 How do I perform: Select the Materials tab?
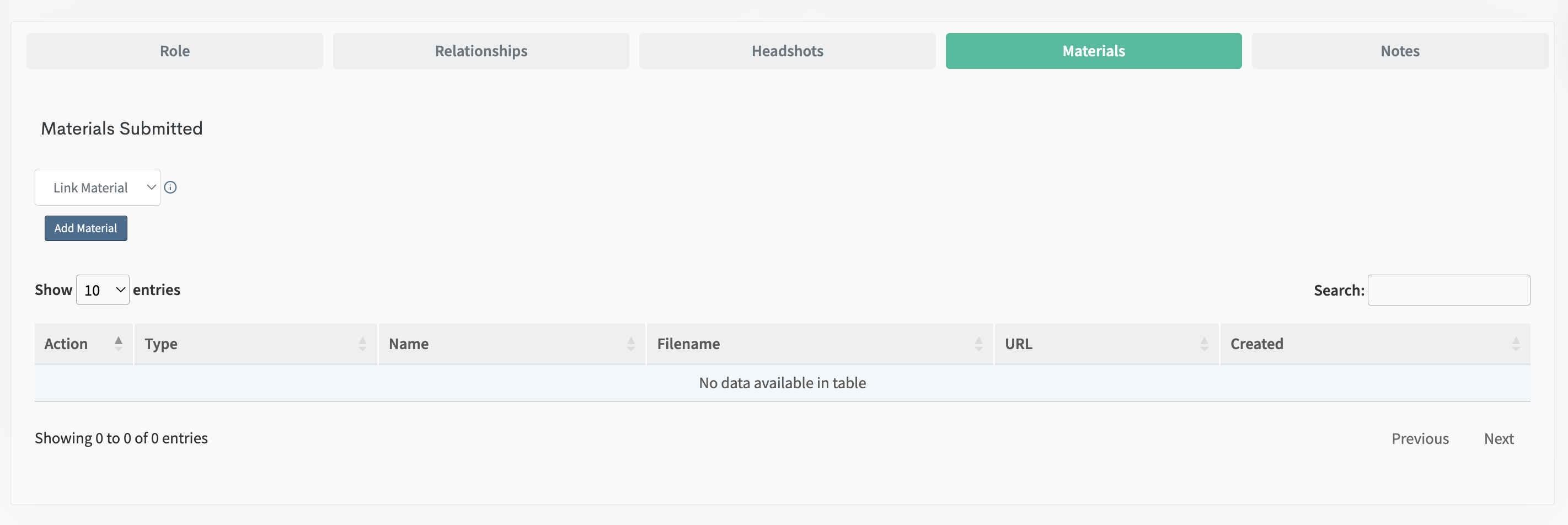pos(1093,51)
